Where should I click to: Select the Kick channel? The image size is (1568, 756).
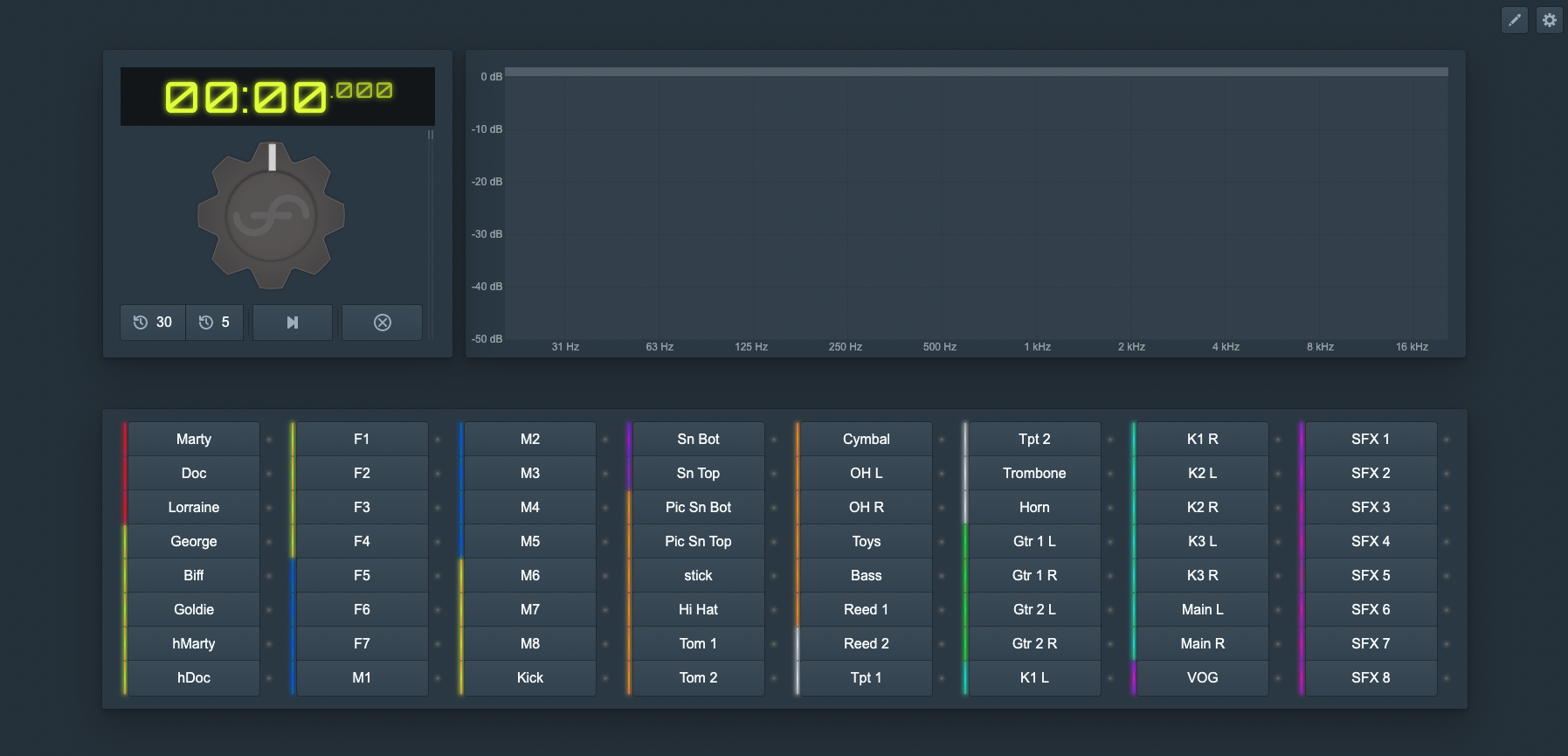(530, 677)
